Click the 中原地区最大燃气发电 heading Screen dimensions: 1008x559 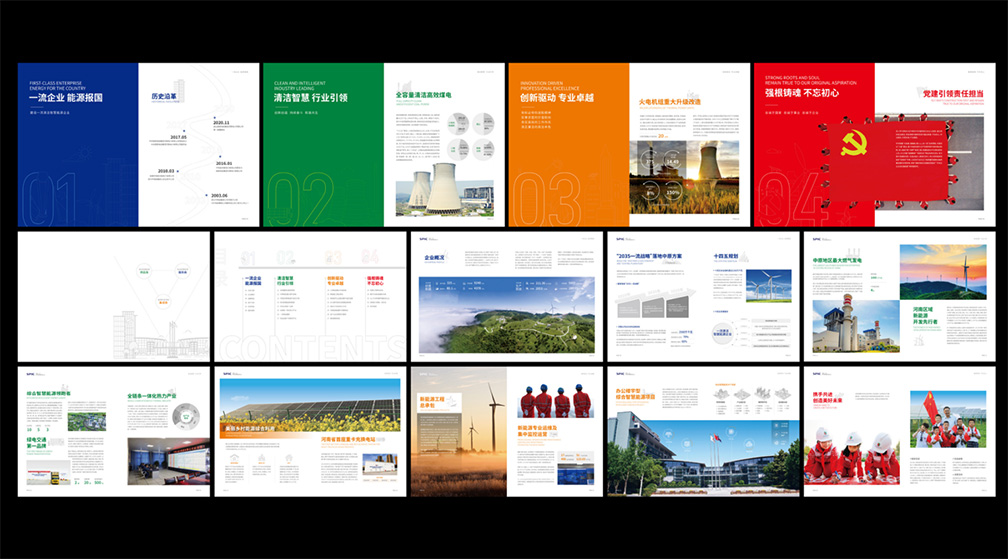coord(837,260)
